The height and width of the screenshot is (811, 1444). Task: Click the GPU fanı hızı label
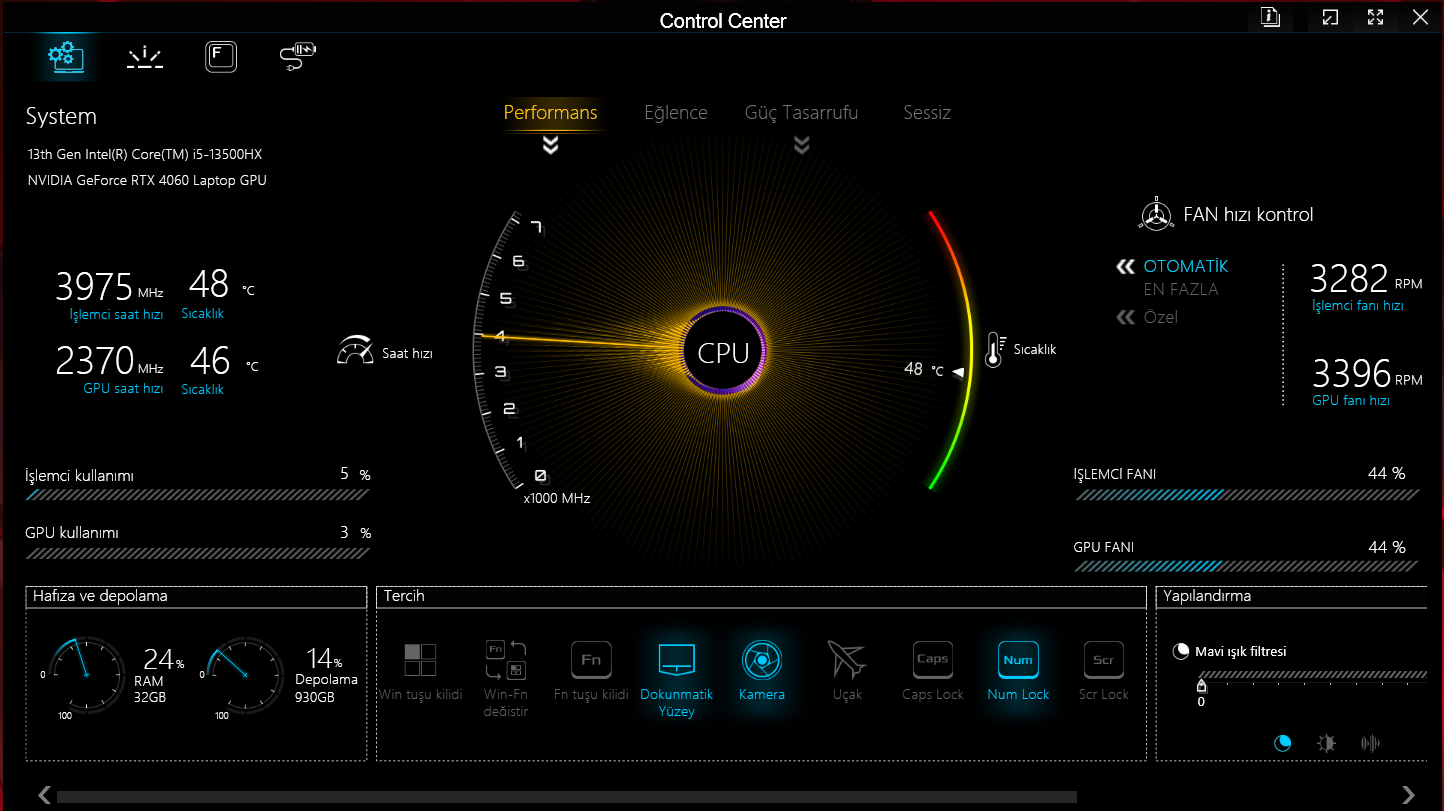[x=1351, y=400]
